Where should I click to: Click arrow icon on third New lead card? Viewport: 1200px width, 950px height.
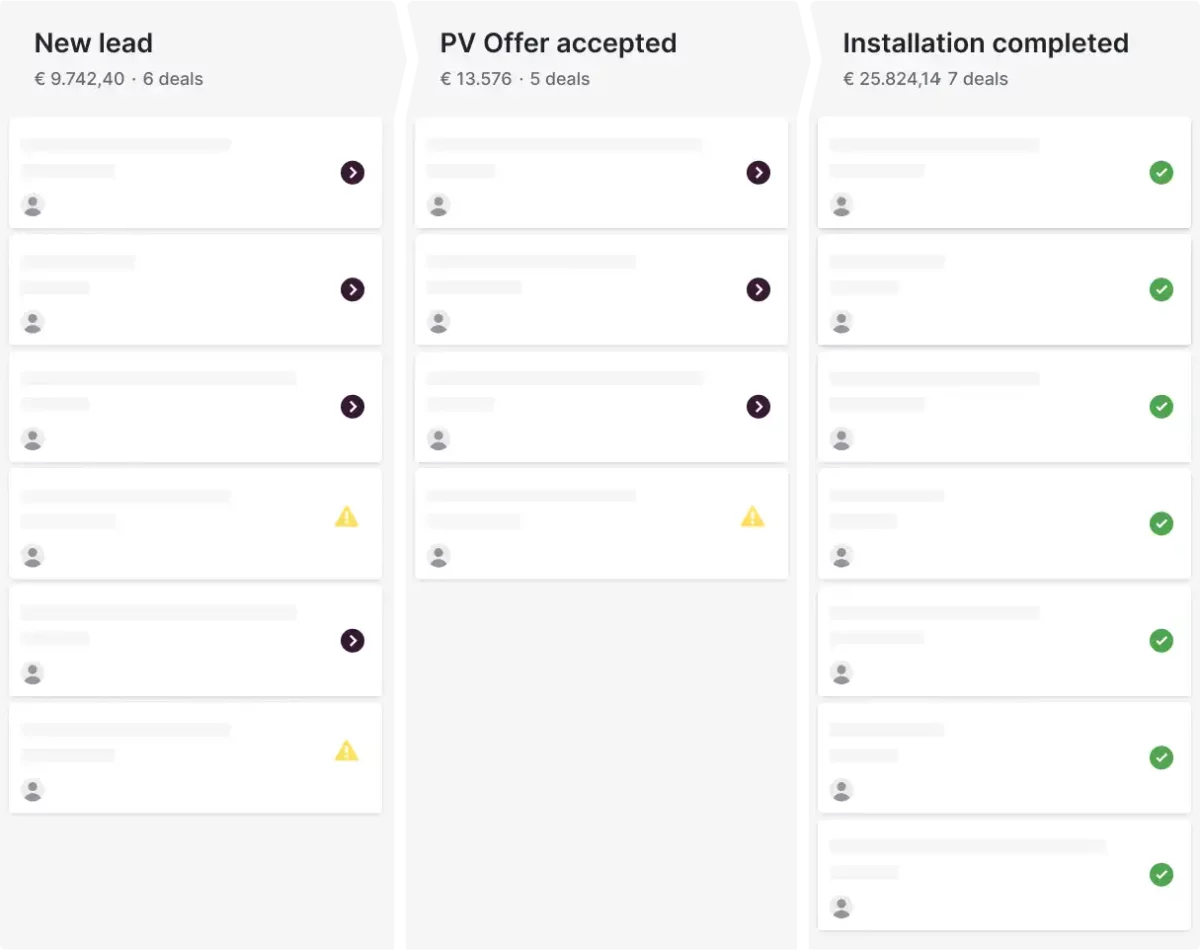click(x=352, y=407)
